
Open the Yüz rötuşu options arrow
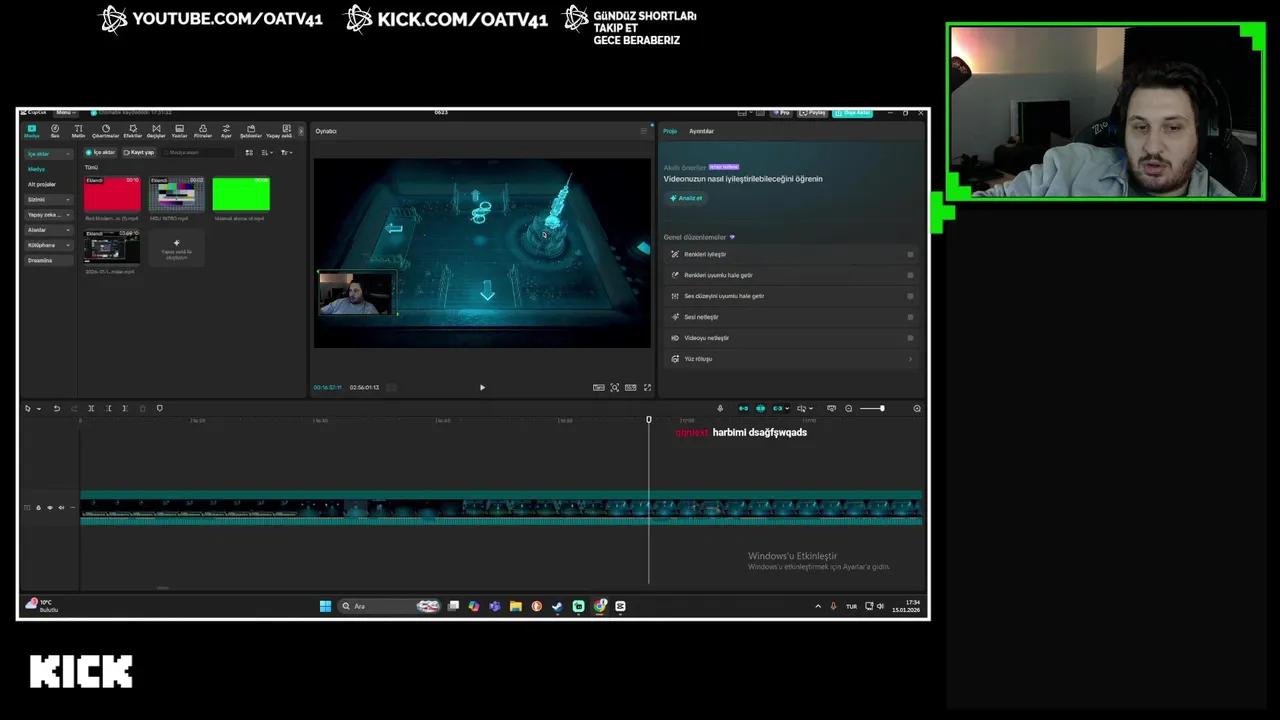910,359
